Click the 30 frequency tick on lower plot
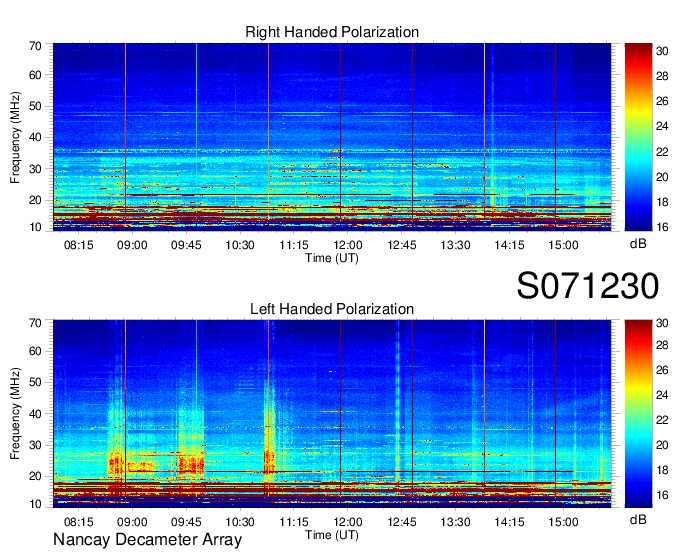 coord(35,445)
